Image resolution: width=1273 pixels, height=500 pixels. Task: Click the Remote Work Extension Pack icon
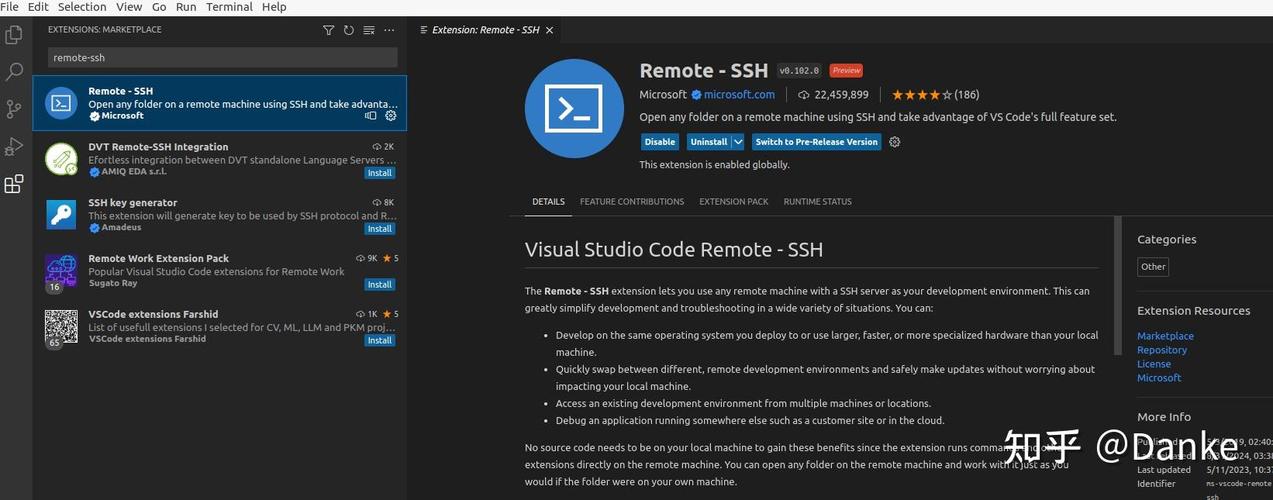pyautogui.click(x=61, y=271)
